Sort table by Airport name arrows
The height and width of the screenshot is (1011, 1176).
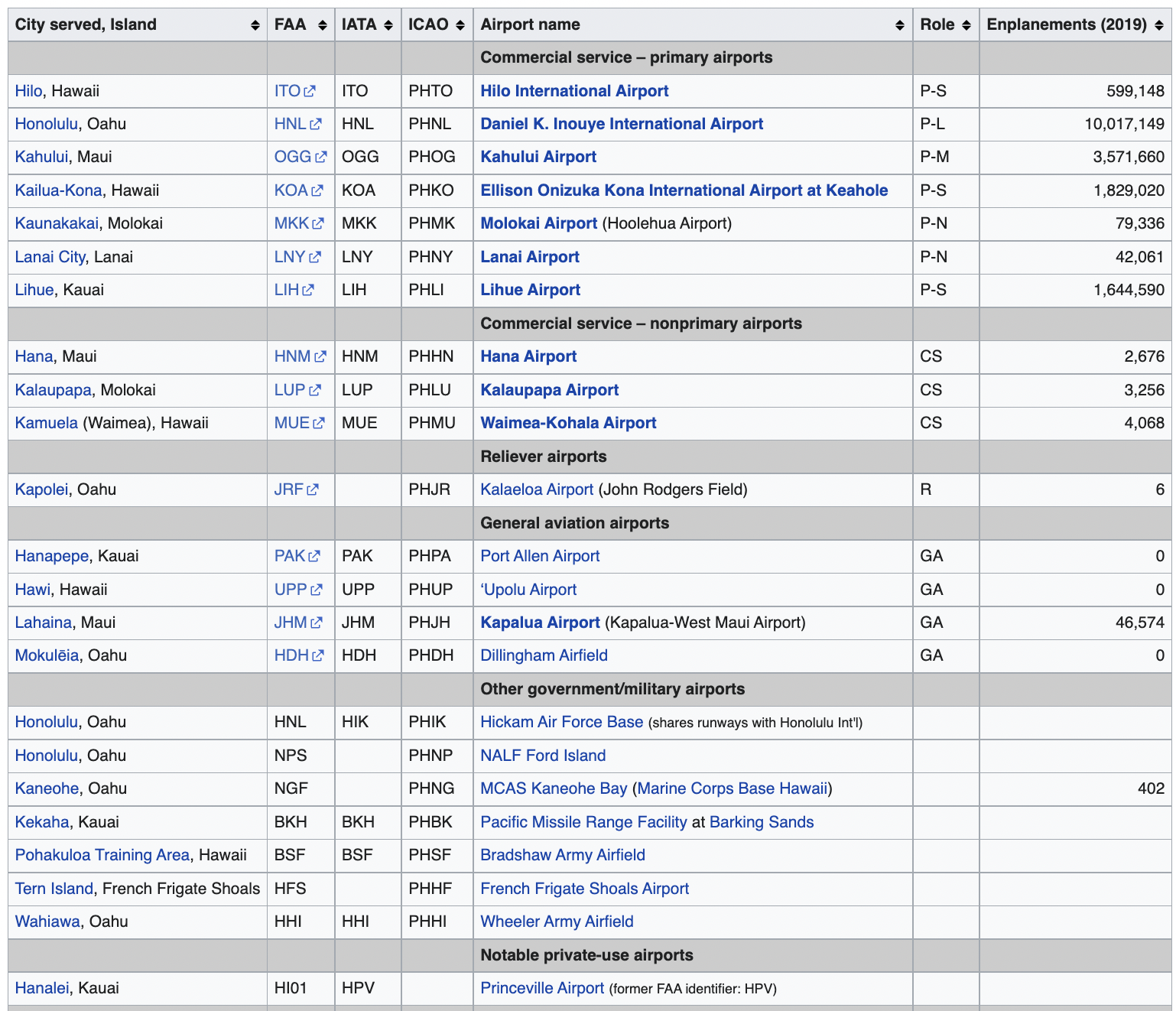899,25
